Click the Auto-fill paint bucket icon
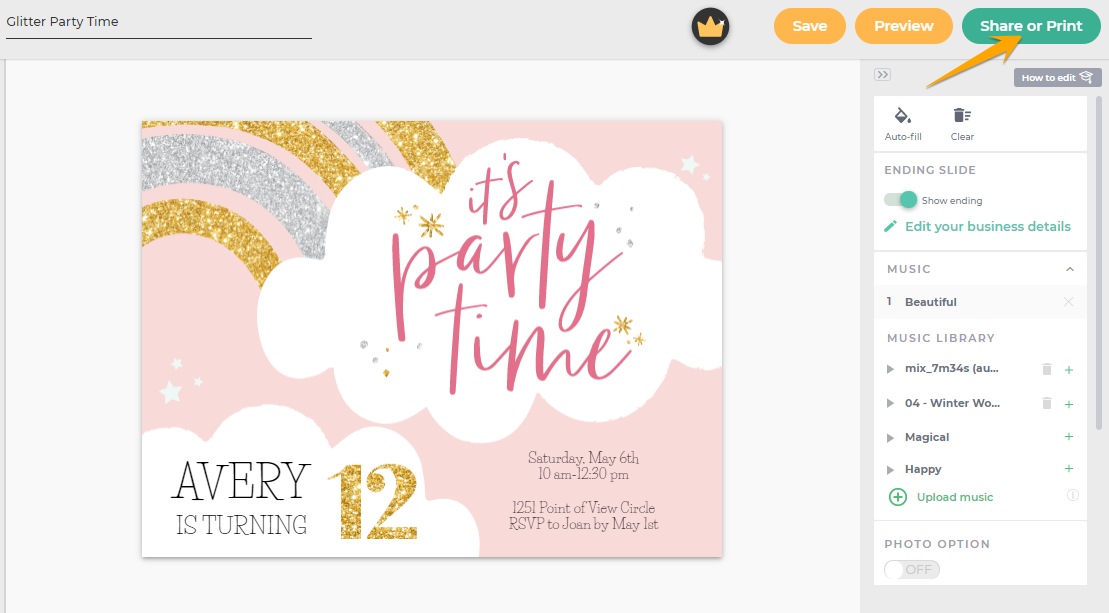1109x613 pixels. (902, 115)
